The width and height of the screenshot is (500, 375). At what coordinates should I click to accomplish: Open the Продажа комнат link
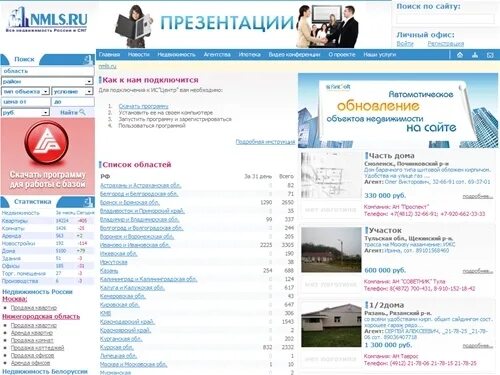[x=32, y=340]
